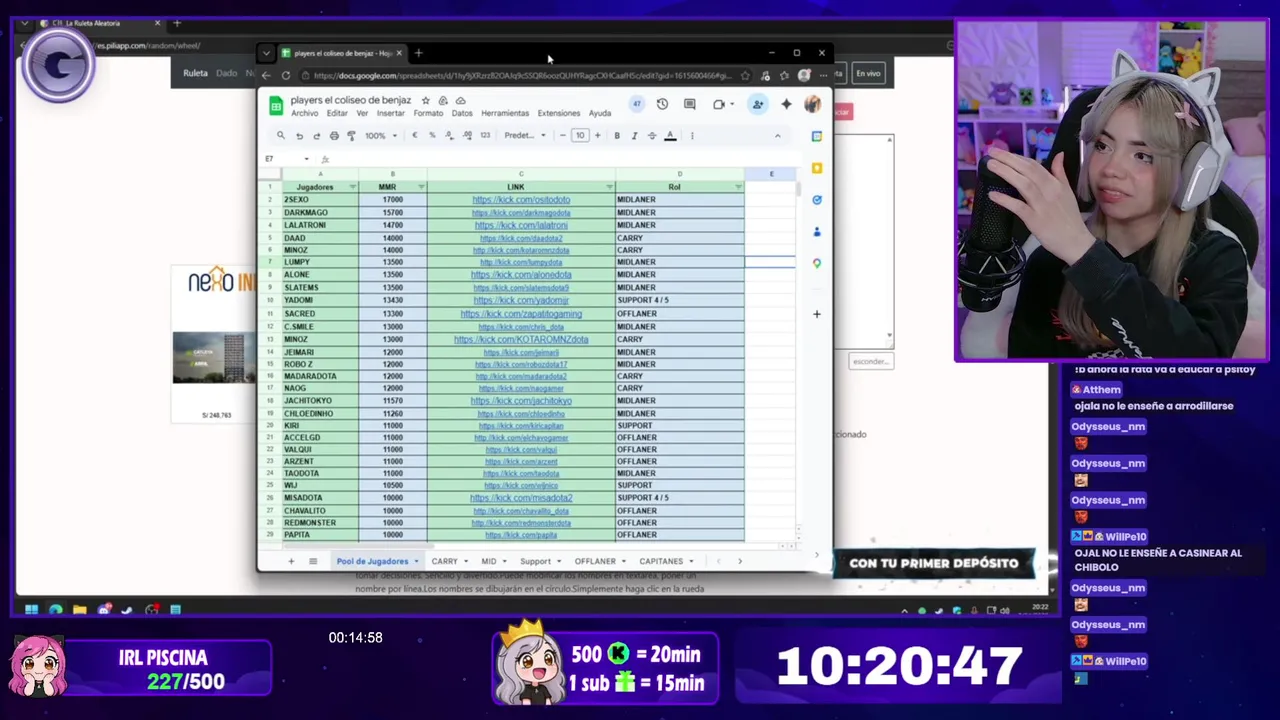Star the players el coliseo document
This screenshot has width=1280, height=720.
coord(425,101)
